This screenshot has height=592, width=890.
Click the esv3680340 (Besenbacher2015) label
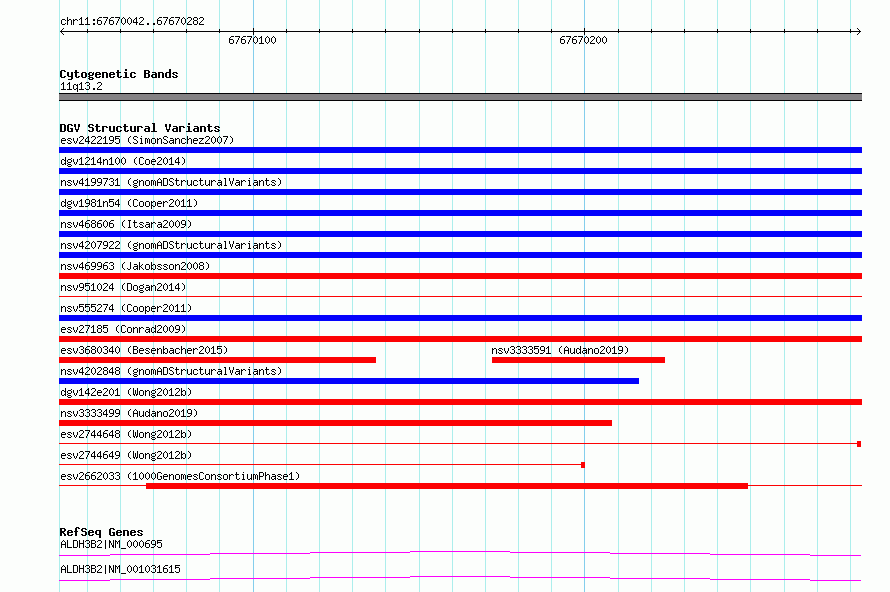(144, 350)
